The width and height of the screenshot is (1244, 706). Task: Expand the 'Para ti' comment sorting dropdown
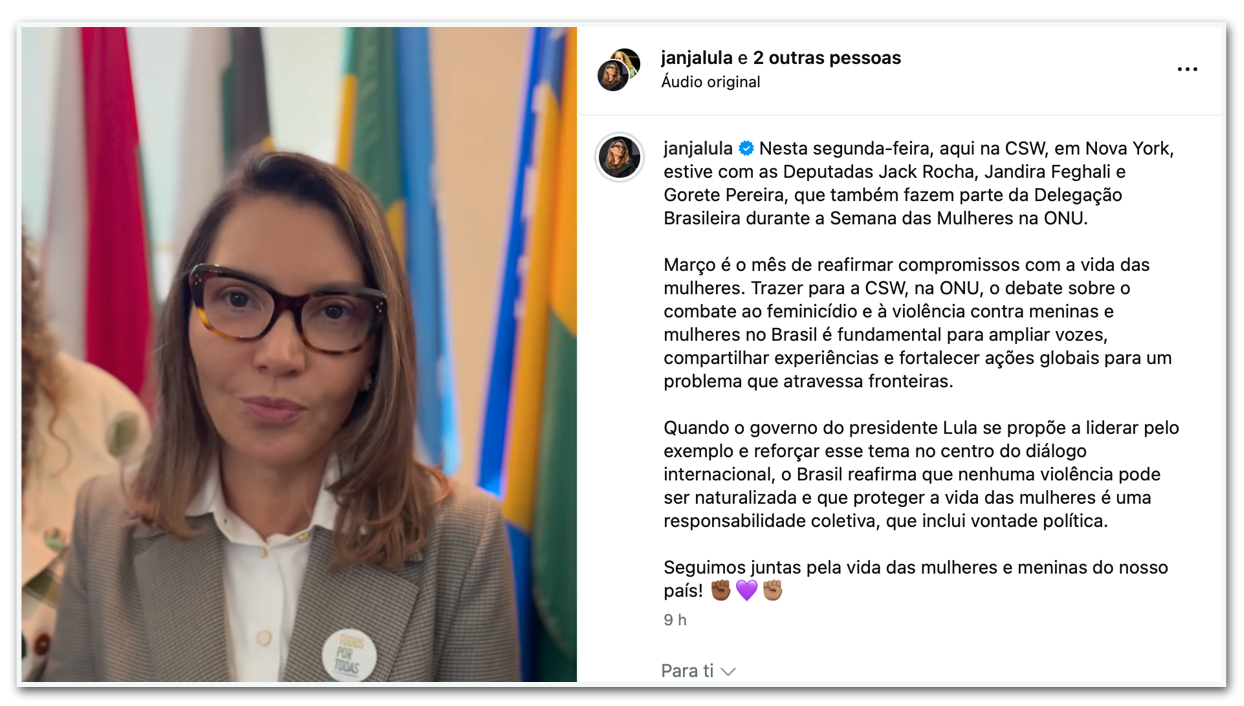point(698,671)
